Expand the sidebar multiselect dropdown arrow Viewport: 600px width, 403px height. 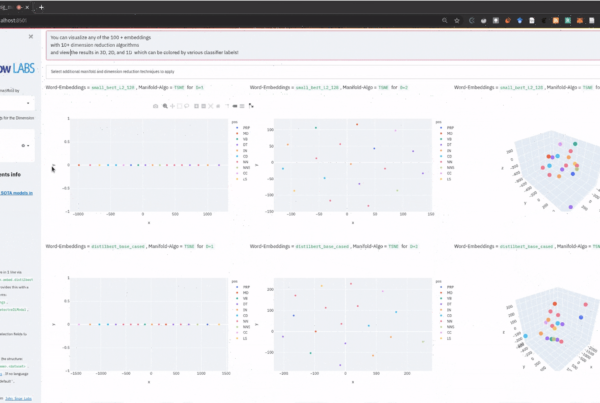28,145
